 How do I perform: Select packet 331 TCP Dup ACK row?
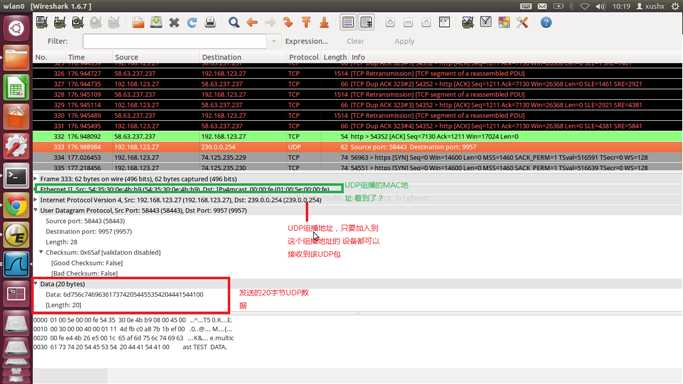[357, 126]
